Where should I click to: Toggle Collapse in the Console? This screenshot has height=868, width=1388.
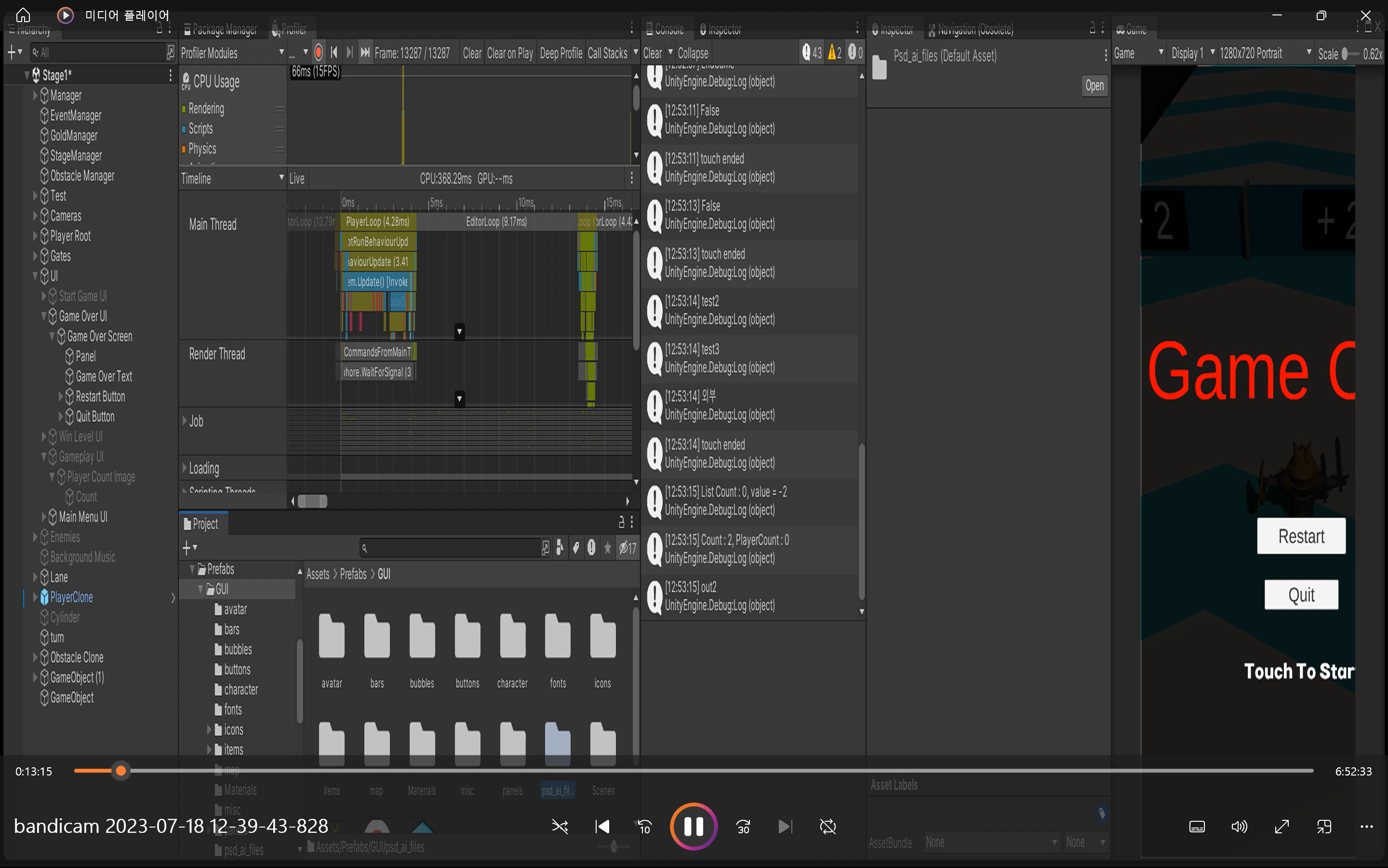pos(693,53)
